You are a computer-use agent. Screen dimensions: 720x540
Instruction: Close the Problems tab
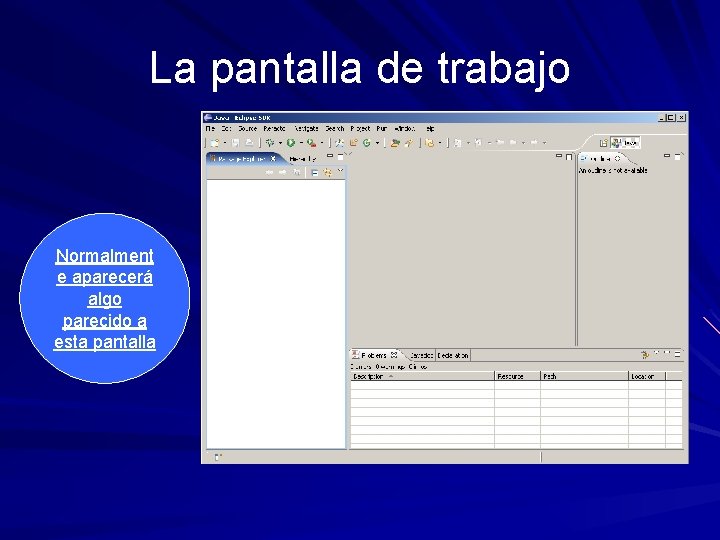(394, 355)
